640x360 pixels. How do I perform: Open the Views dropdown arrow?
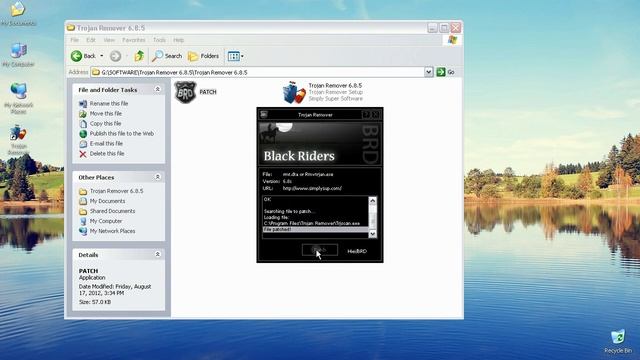pos(242,56)
